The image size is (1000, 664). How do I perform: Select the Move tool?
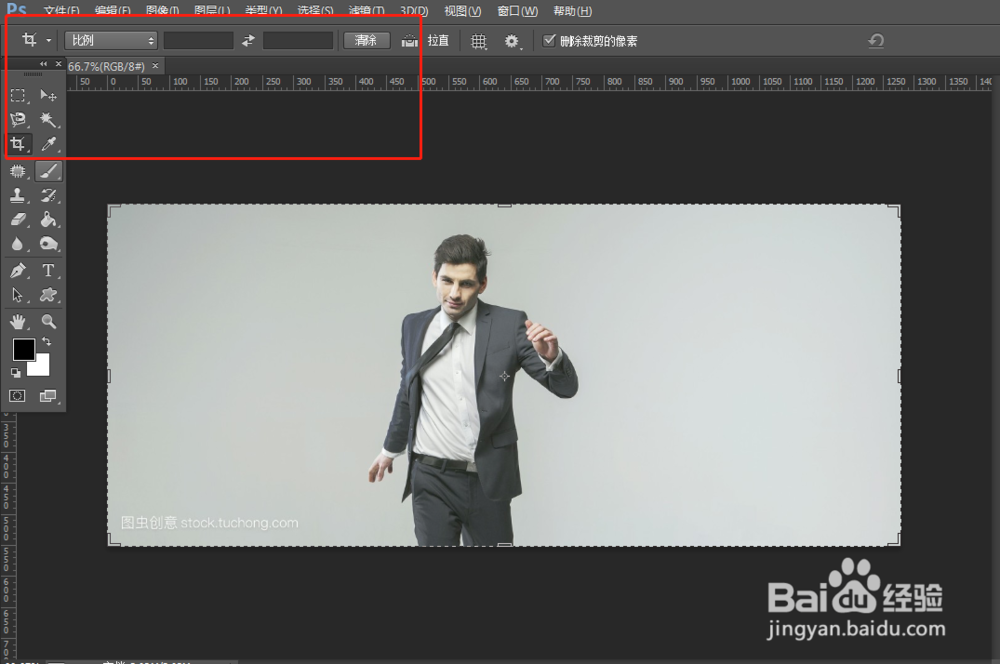pyautogui.click(x=48, y=96)
